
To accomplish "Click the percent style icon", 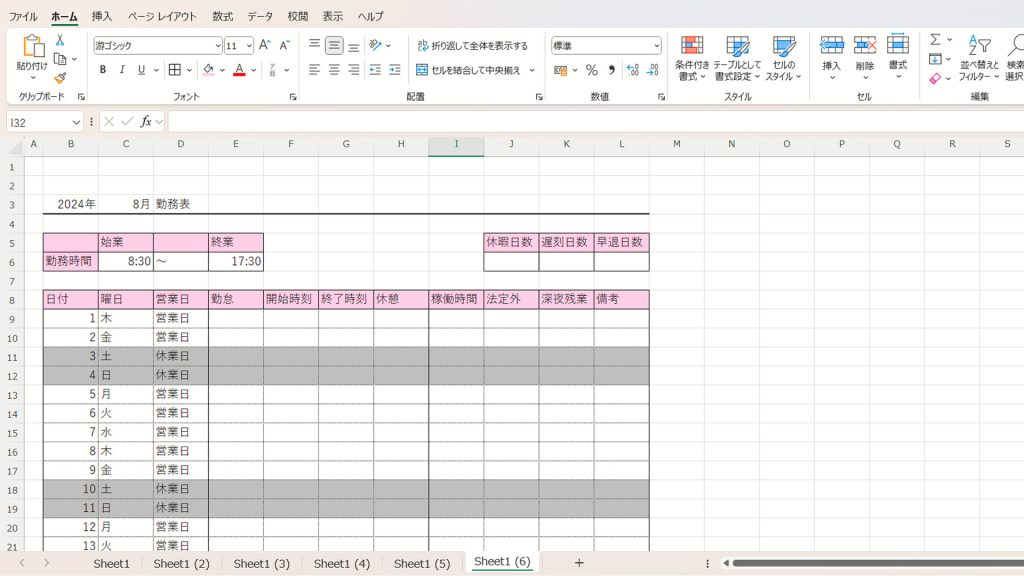I will [591, 70].
